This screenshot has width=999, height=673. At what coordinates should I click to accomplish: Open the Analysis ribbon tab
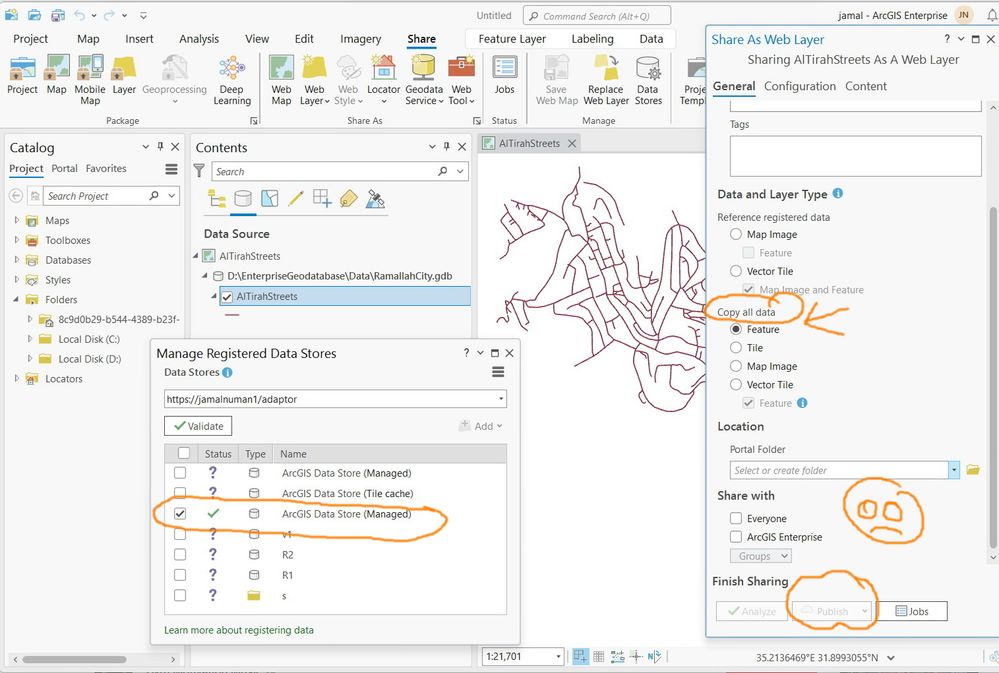pos(199,39)
